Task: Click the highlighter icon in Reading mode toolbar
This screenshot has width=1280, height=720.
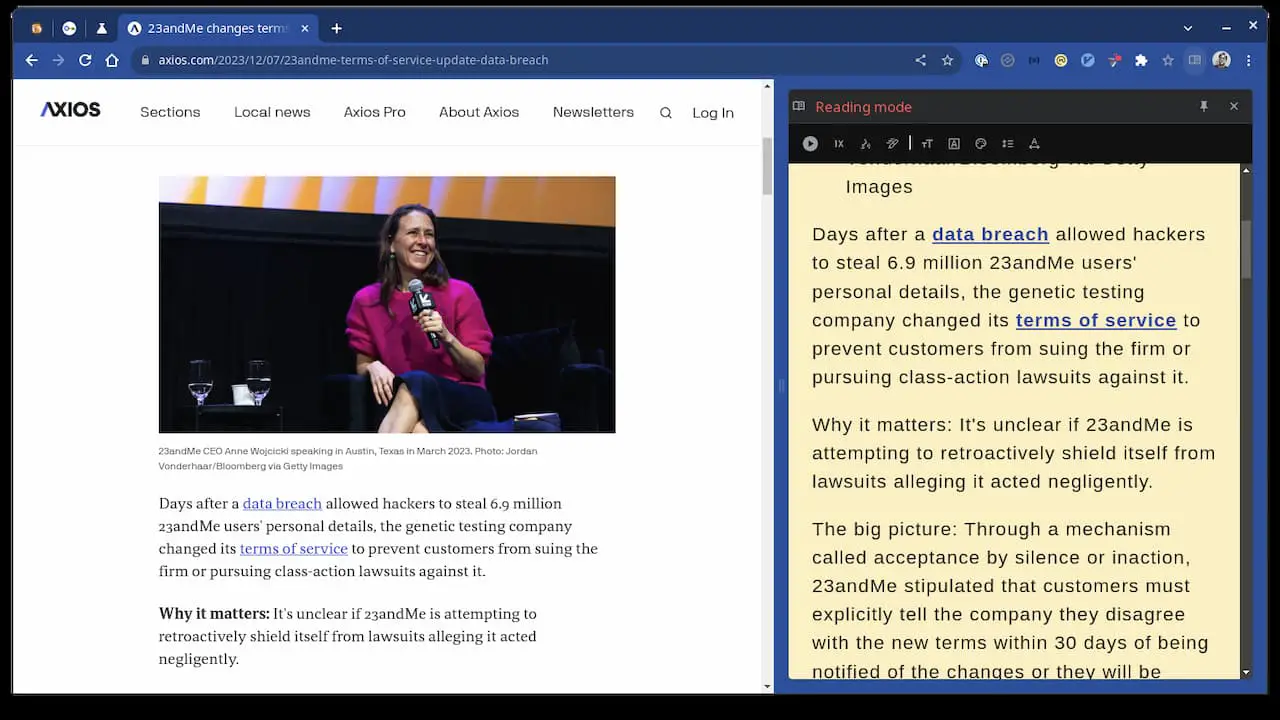Action: tap(892, 143)
